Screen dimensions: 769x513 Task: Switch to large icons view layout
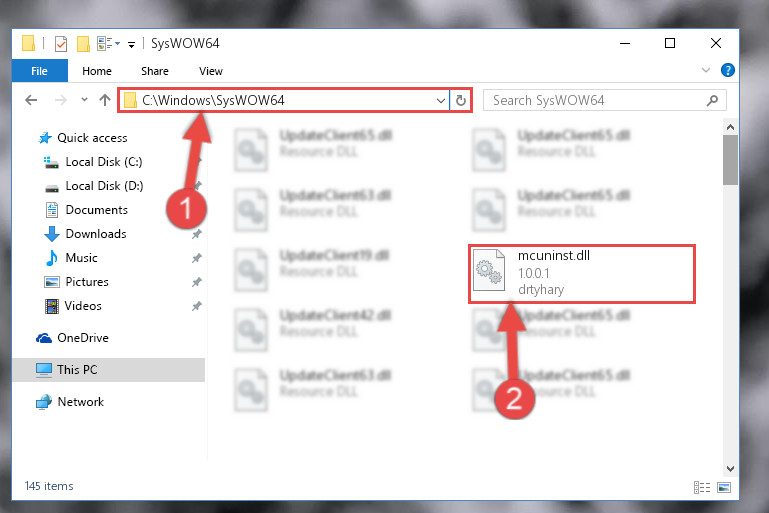point(724,487)
